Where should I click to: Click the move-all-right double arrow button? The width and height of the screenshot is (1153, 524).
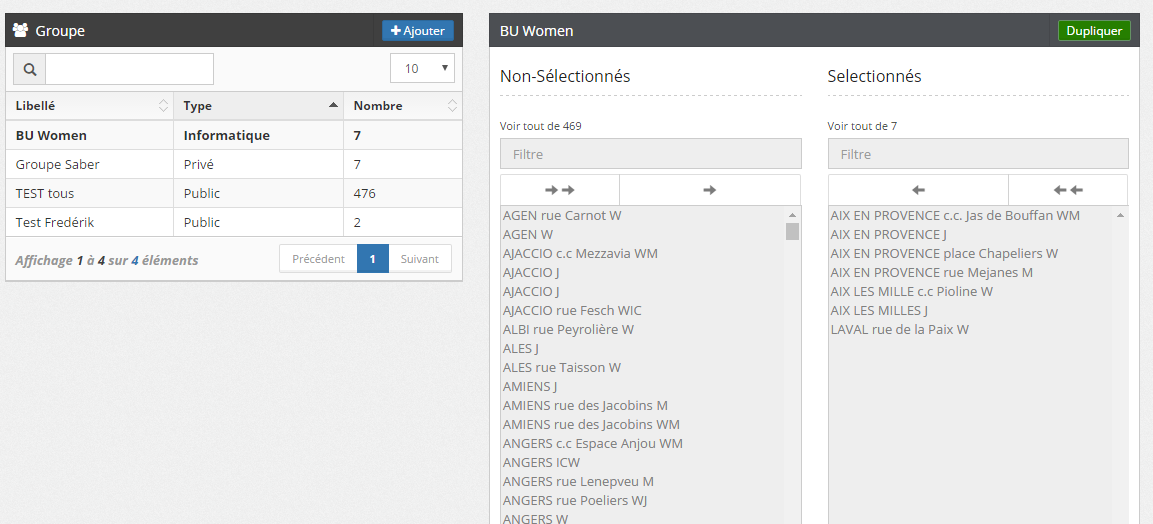560,190
